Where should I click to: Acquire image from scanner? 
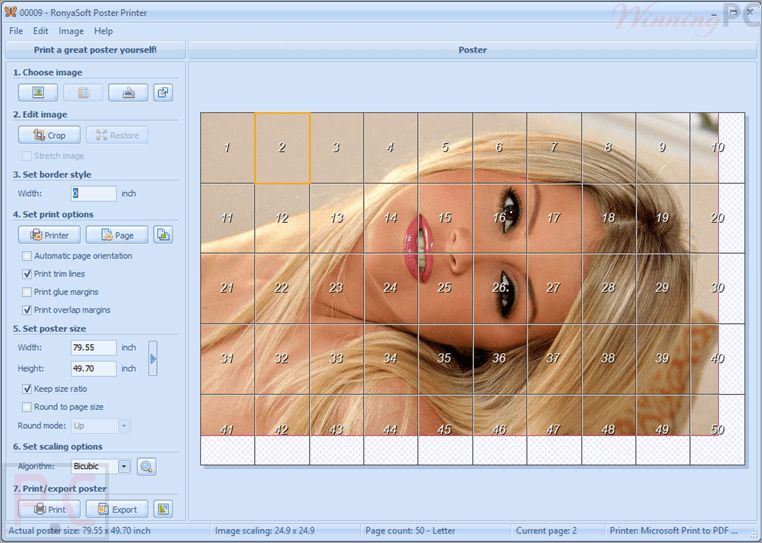(128, 92)
